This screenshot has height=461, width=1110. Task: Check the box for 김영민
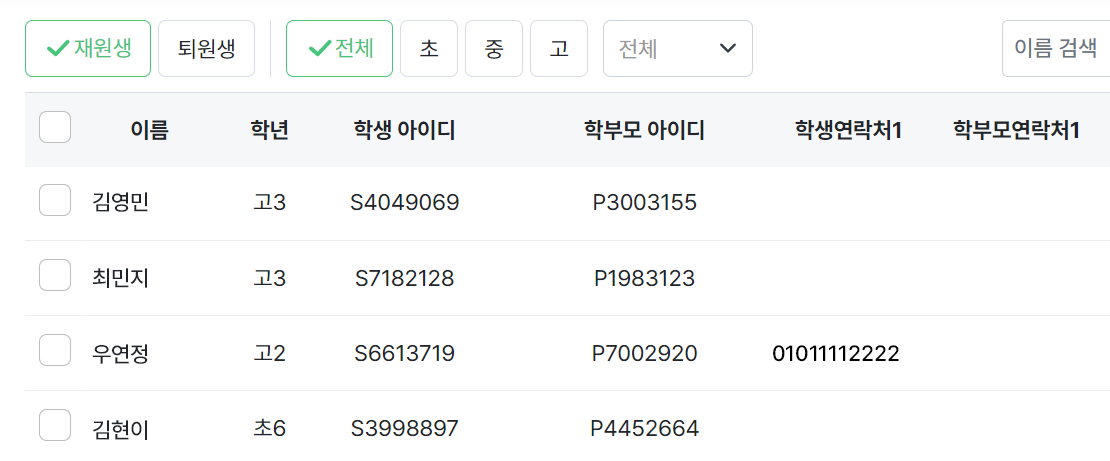click(55, 201)
